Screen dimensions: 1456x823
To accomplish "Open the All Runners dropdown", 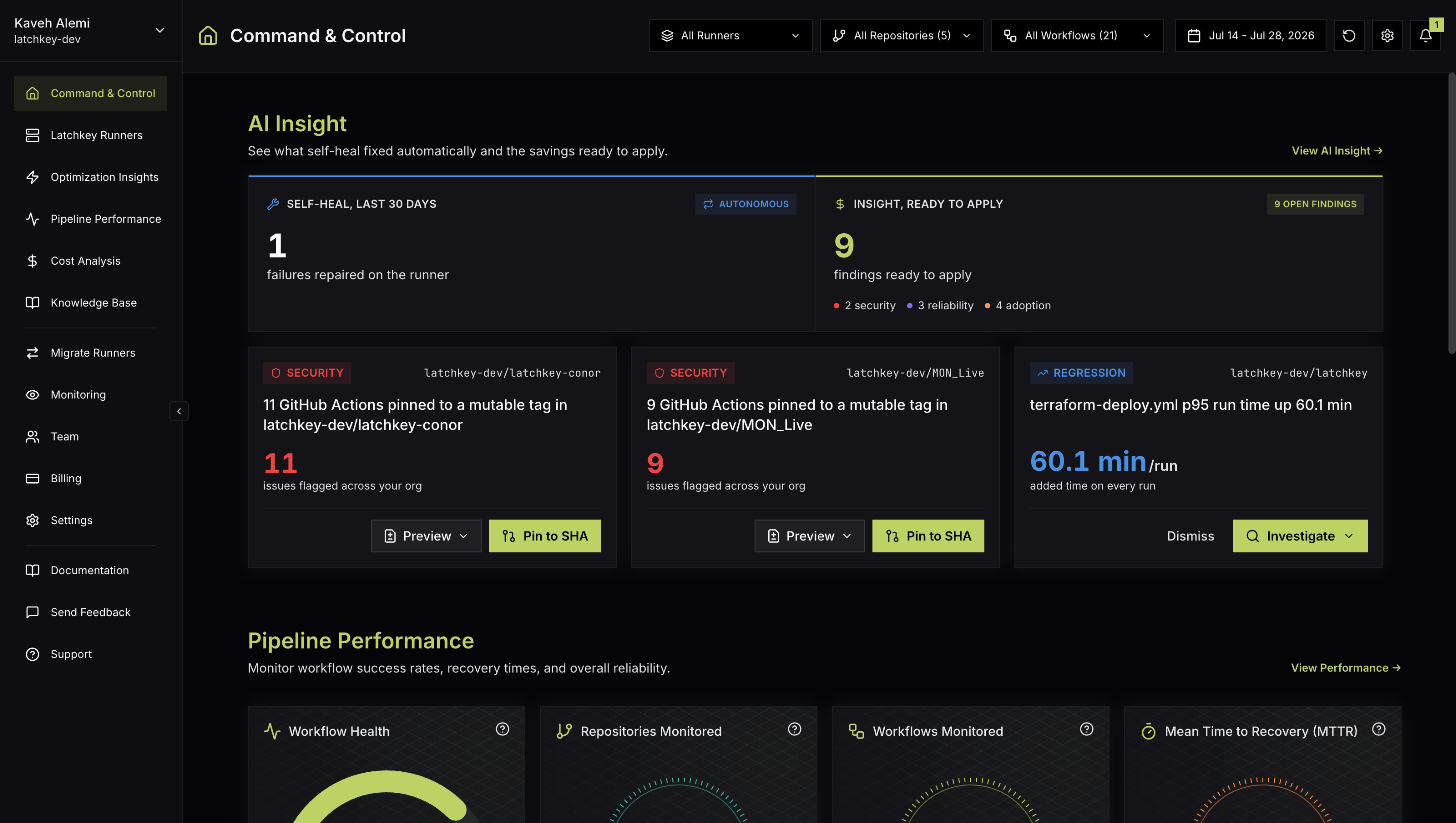I will pyautogui.click(x=731, y=35).
